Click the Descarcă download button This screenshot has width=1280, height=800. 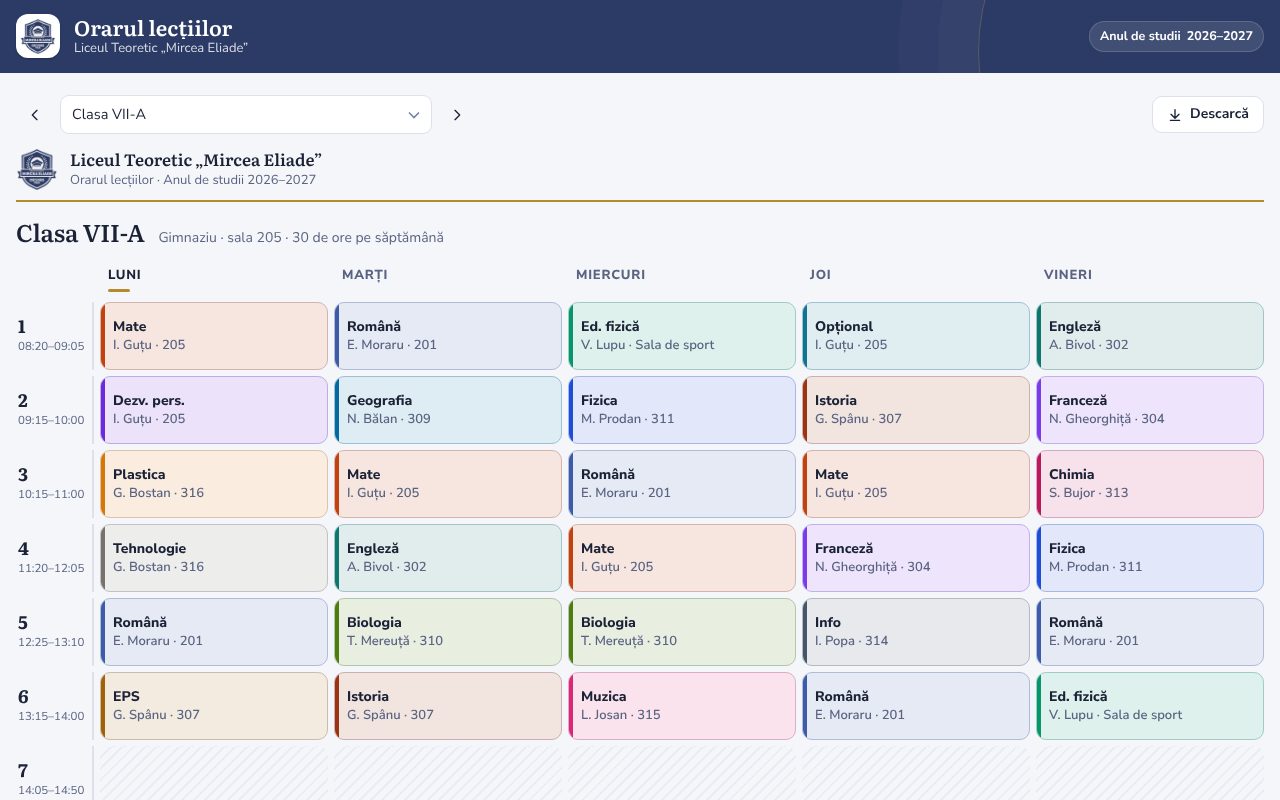point(1208,114)
